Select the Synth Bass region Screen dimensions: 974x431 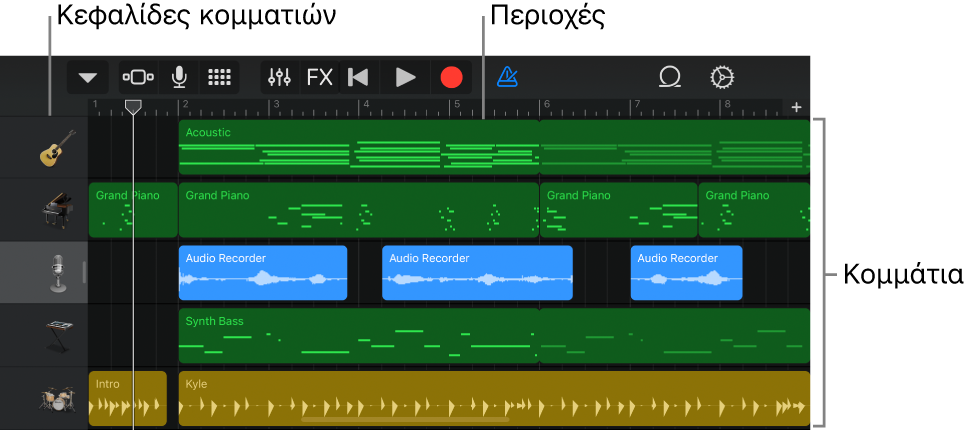(x=358, y=336)
